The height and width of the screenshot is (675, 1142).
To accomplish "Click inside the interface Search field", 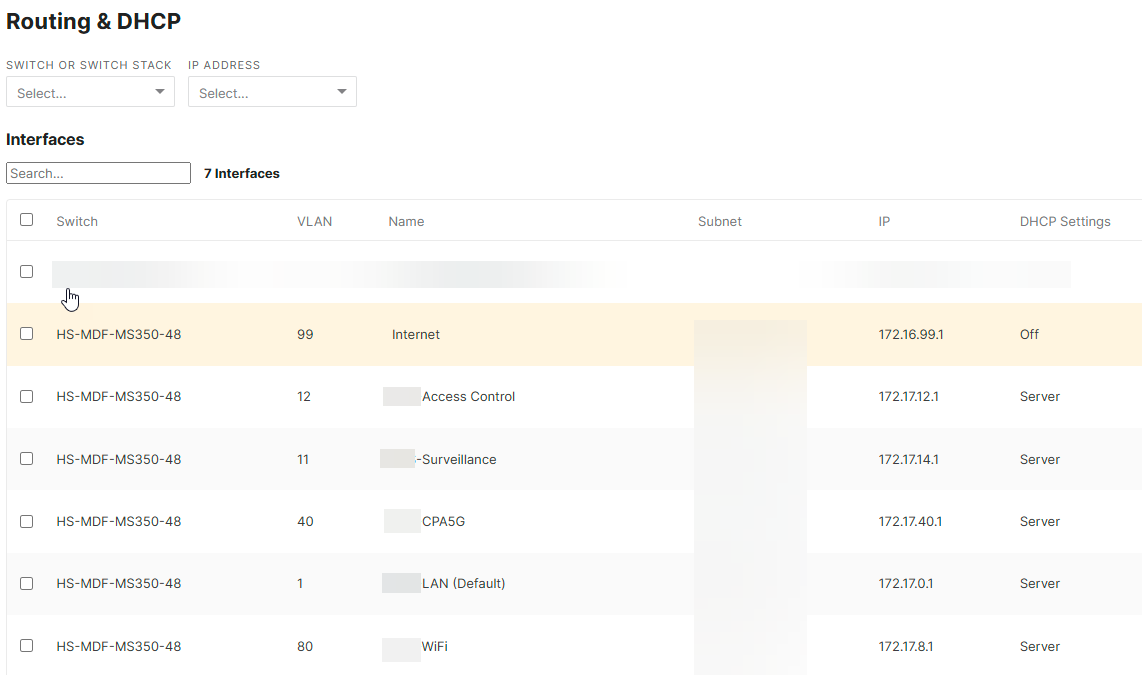I will (97, 172).
